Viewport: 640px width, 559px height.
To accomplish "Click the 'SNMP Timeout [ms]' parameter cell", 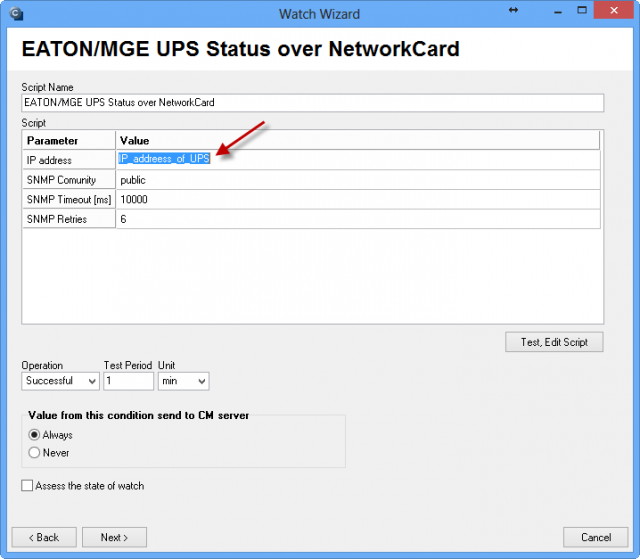I will click(69, 200).
